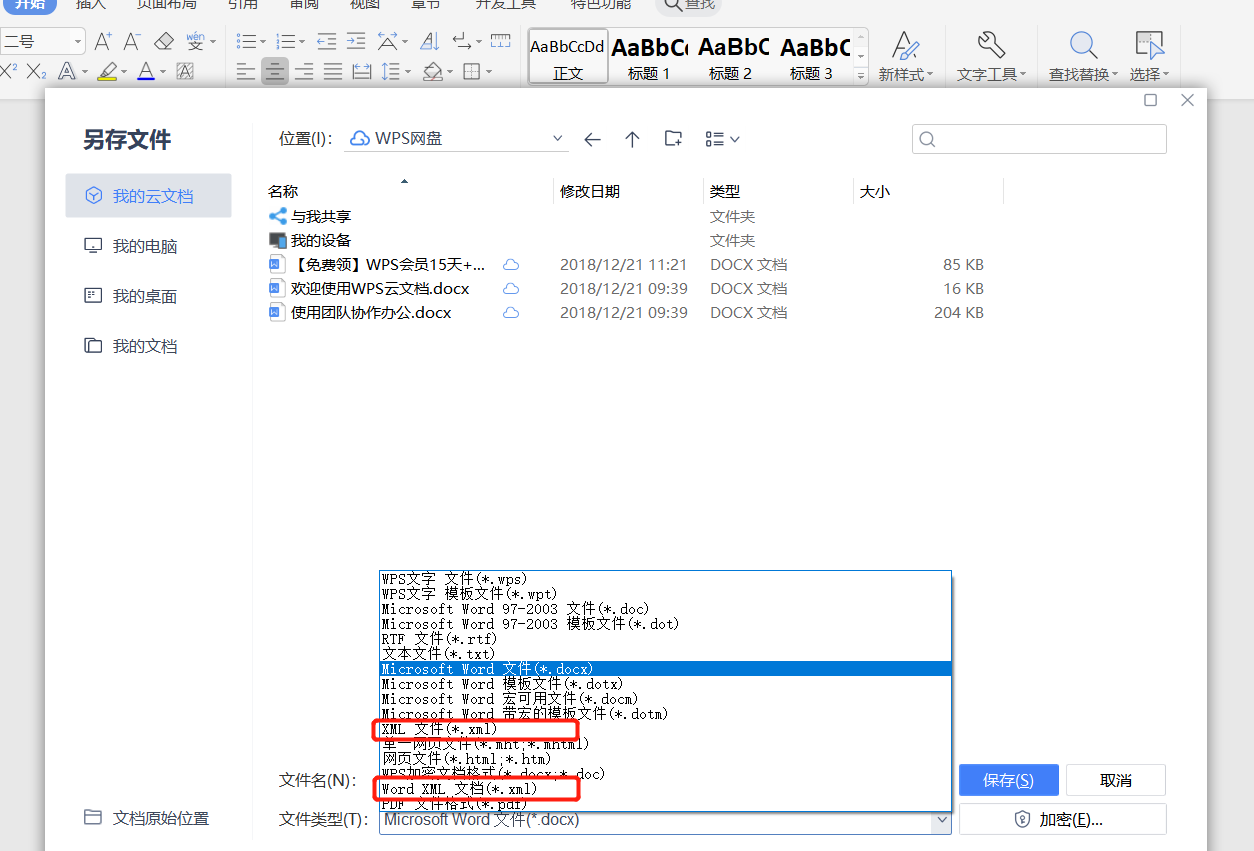Apply bulleted list formatting
This screenshot has height=851, width=1254.
pyautogui.click(x=246, y=41)
